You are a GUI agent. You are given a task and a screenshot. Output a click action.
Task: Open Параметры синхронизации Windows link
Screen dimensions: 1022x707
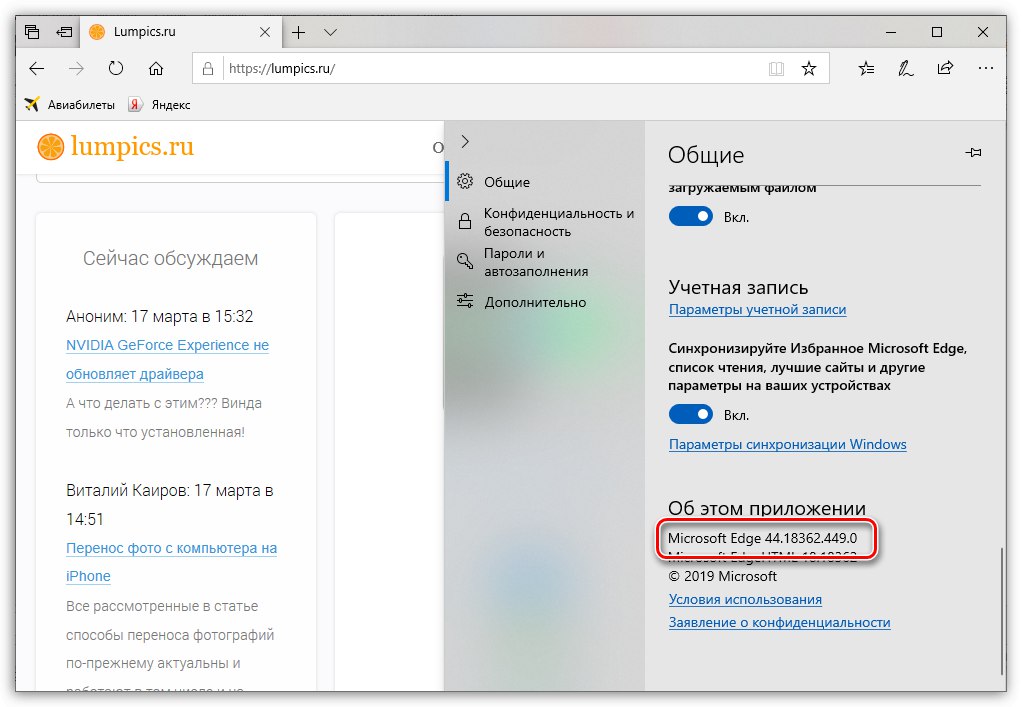(x=787, y=444)
